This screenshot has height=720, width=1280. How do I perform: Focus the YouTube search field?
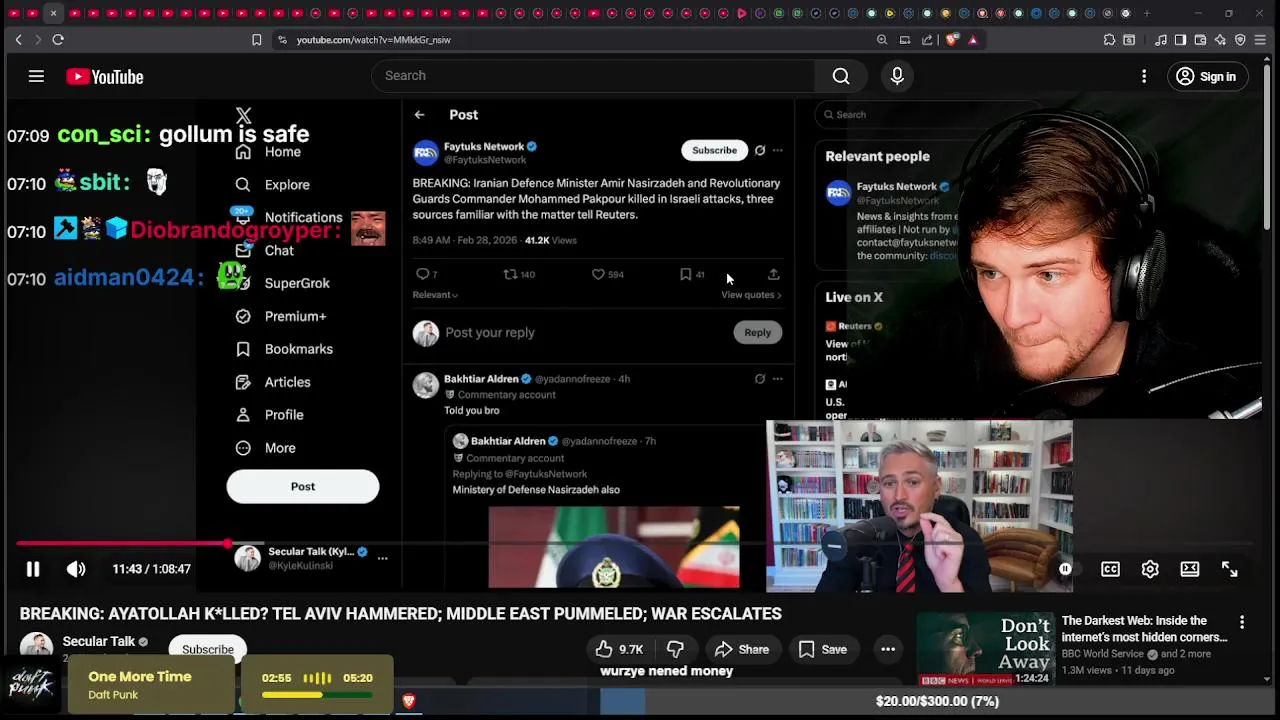pos(594,76)
